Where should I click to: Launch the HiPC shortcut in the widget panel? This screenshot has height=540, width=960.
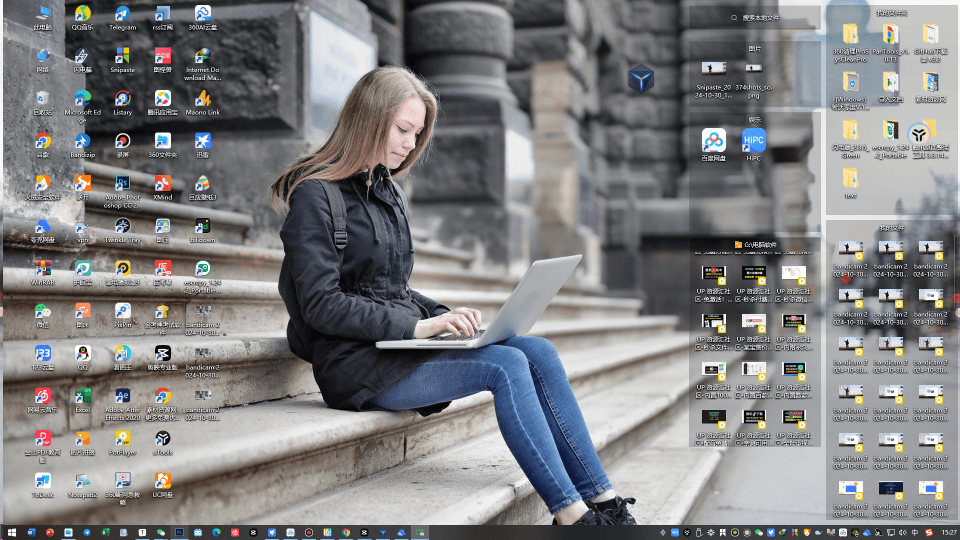click(x=754, y=141)
